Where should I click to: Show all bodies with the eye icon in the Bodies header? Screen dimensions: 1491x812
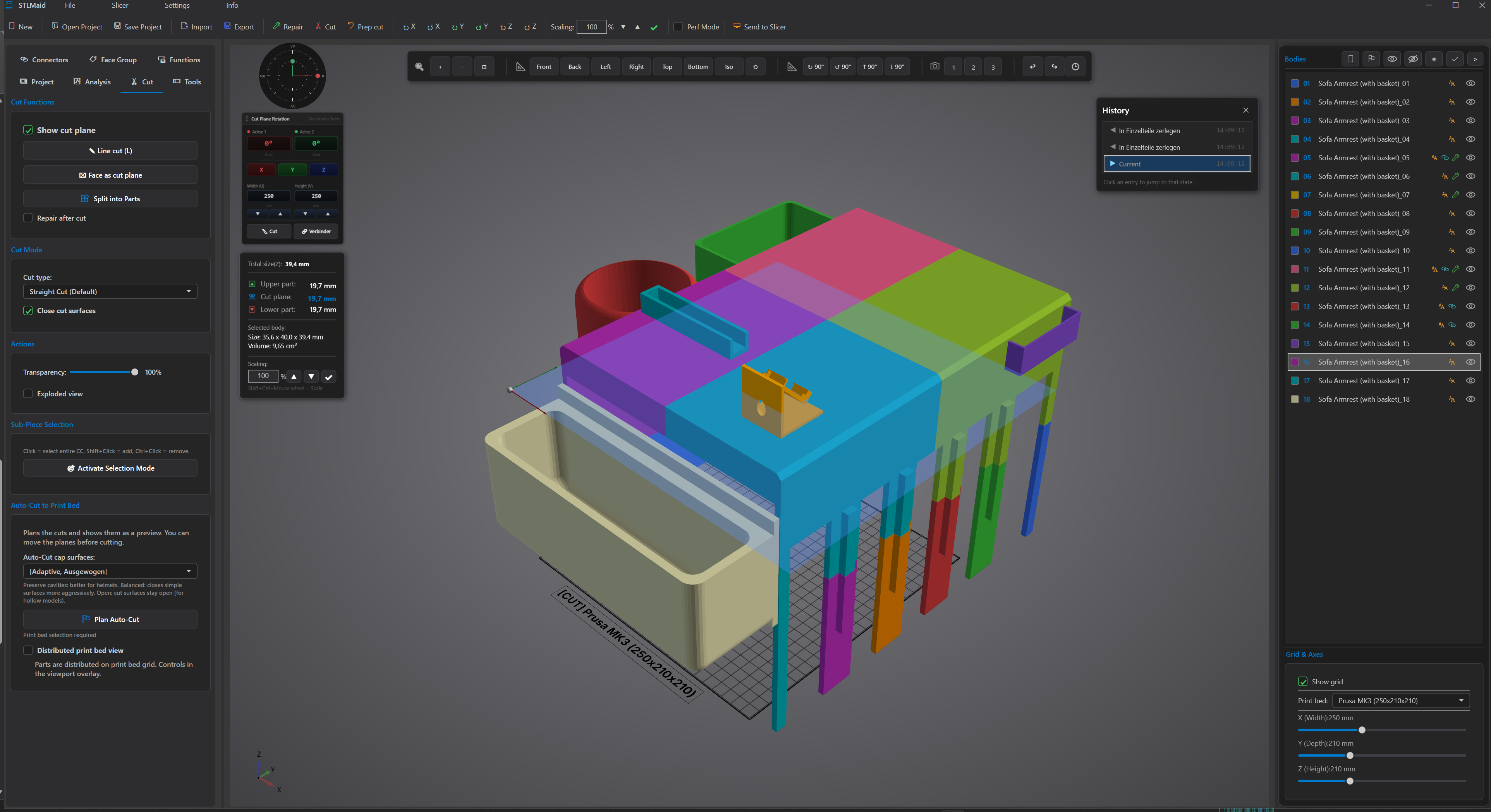click(x=1392, y=59)
